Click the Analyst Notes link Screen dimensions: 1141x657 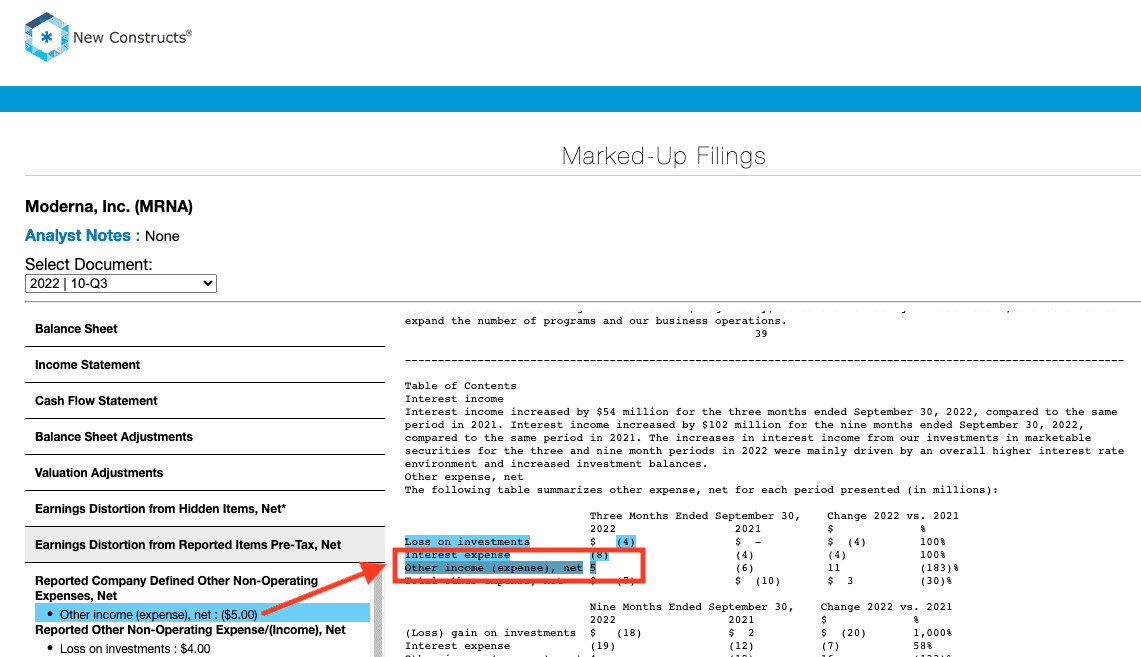click(77, 236)
